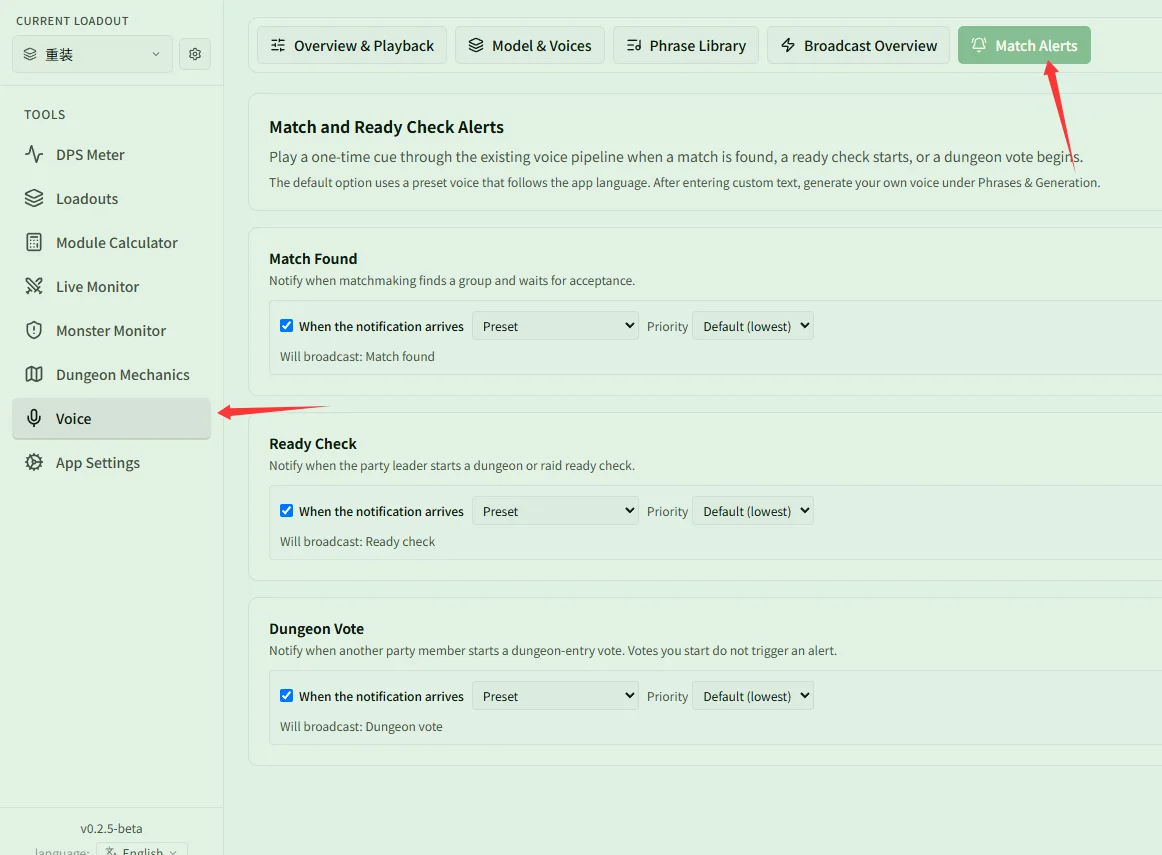Open the App Settings page
Viewport: 1162px width, 855px height.
pos(111,462)
